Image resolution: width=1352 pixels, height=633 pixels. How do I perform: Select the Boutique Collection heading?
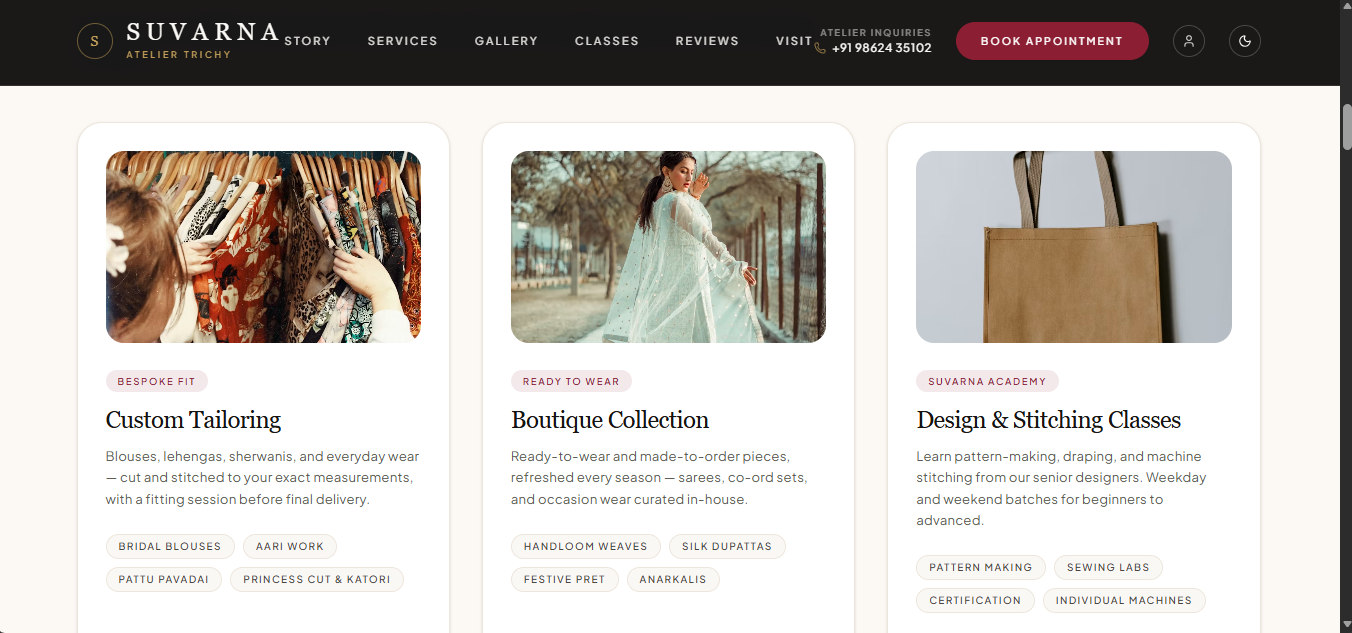610,420
